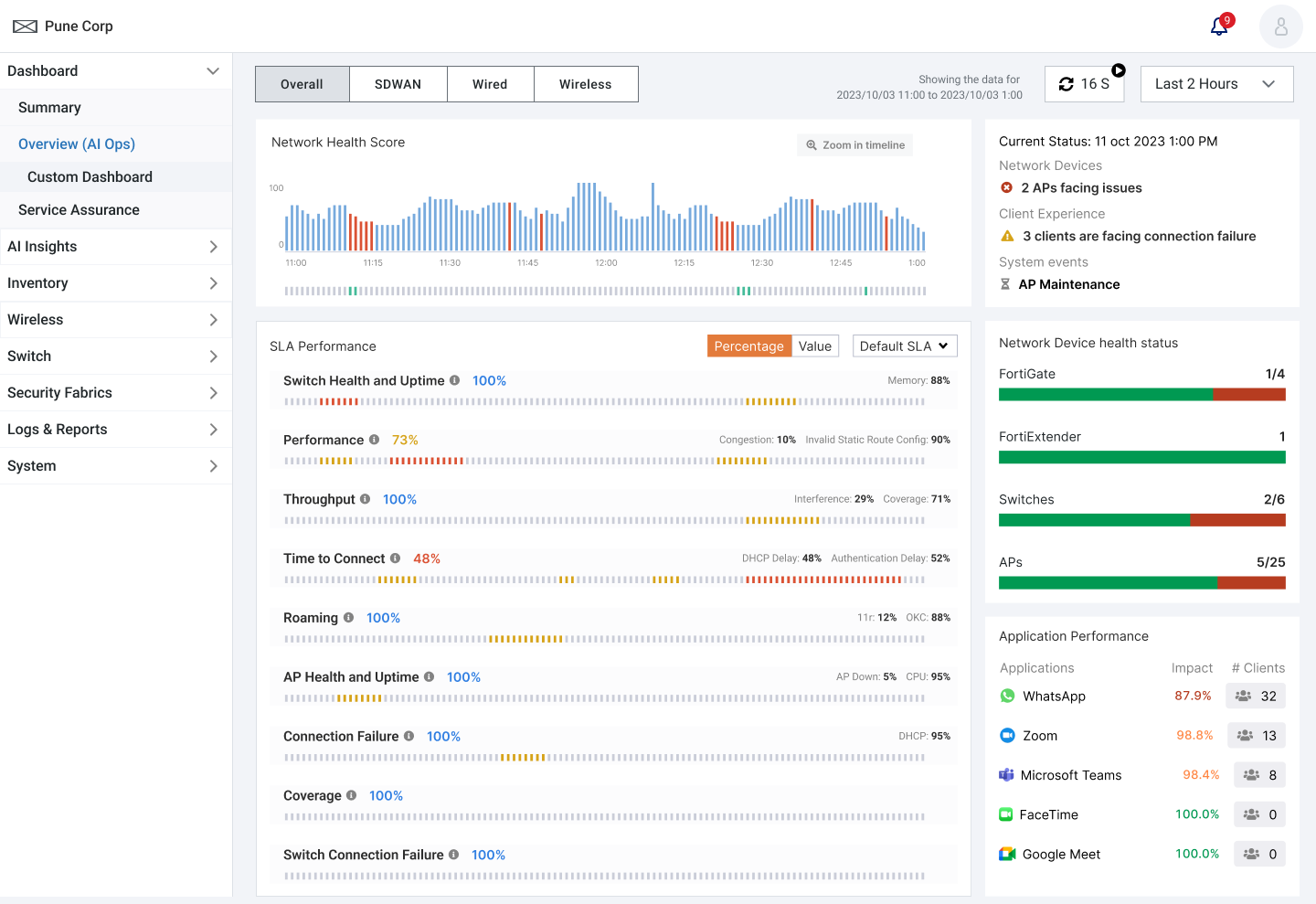The image size is (1316, 904).
Task: Click the Zoom clients count badge
Action: 1256,736
